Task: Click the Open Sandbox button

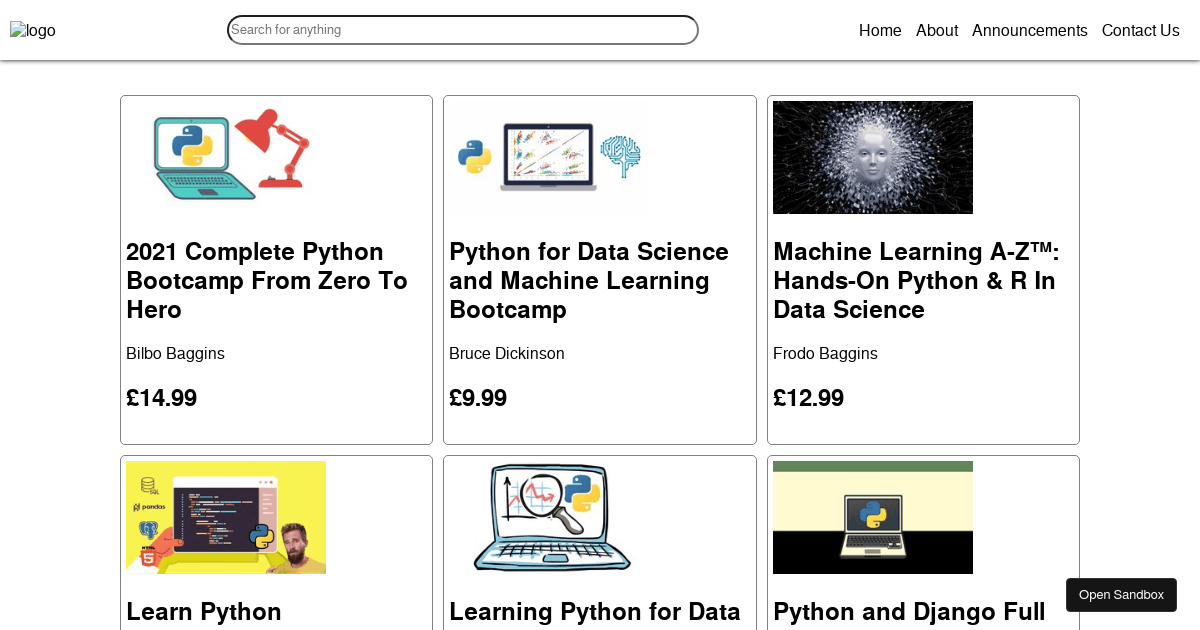Action: (x=1121, y=594)
